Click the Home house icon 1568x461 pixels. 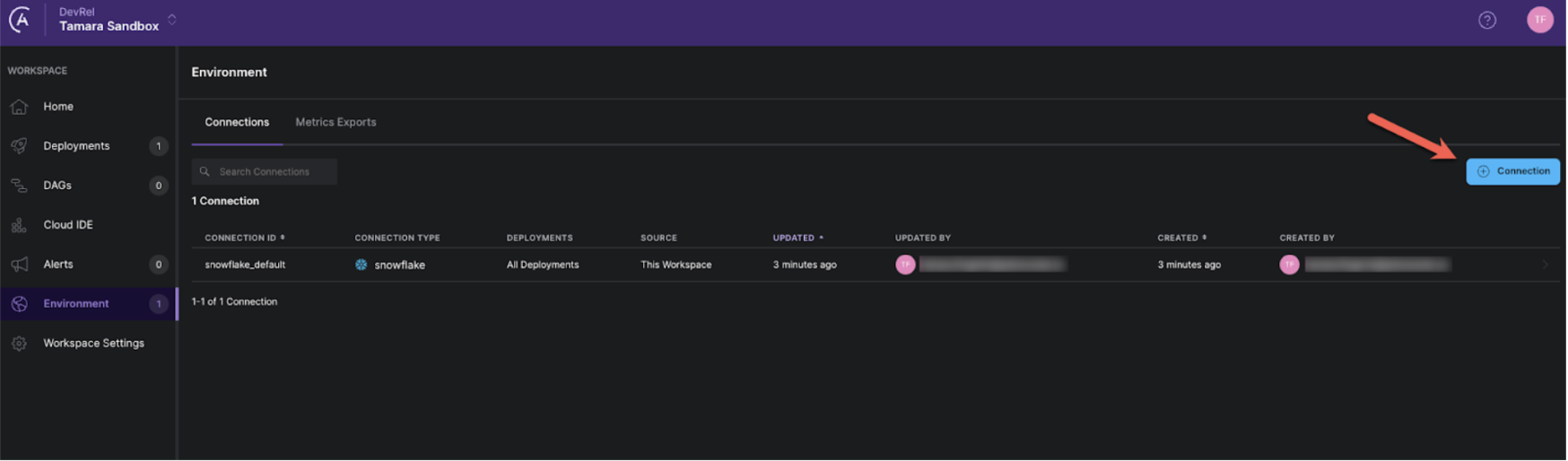(19, 107)
